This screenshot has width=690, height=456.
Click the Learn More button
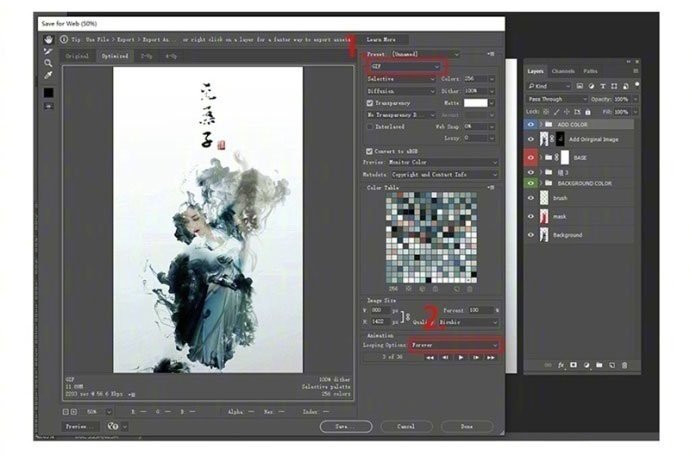click(381, 39)
